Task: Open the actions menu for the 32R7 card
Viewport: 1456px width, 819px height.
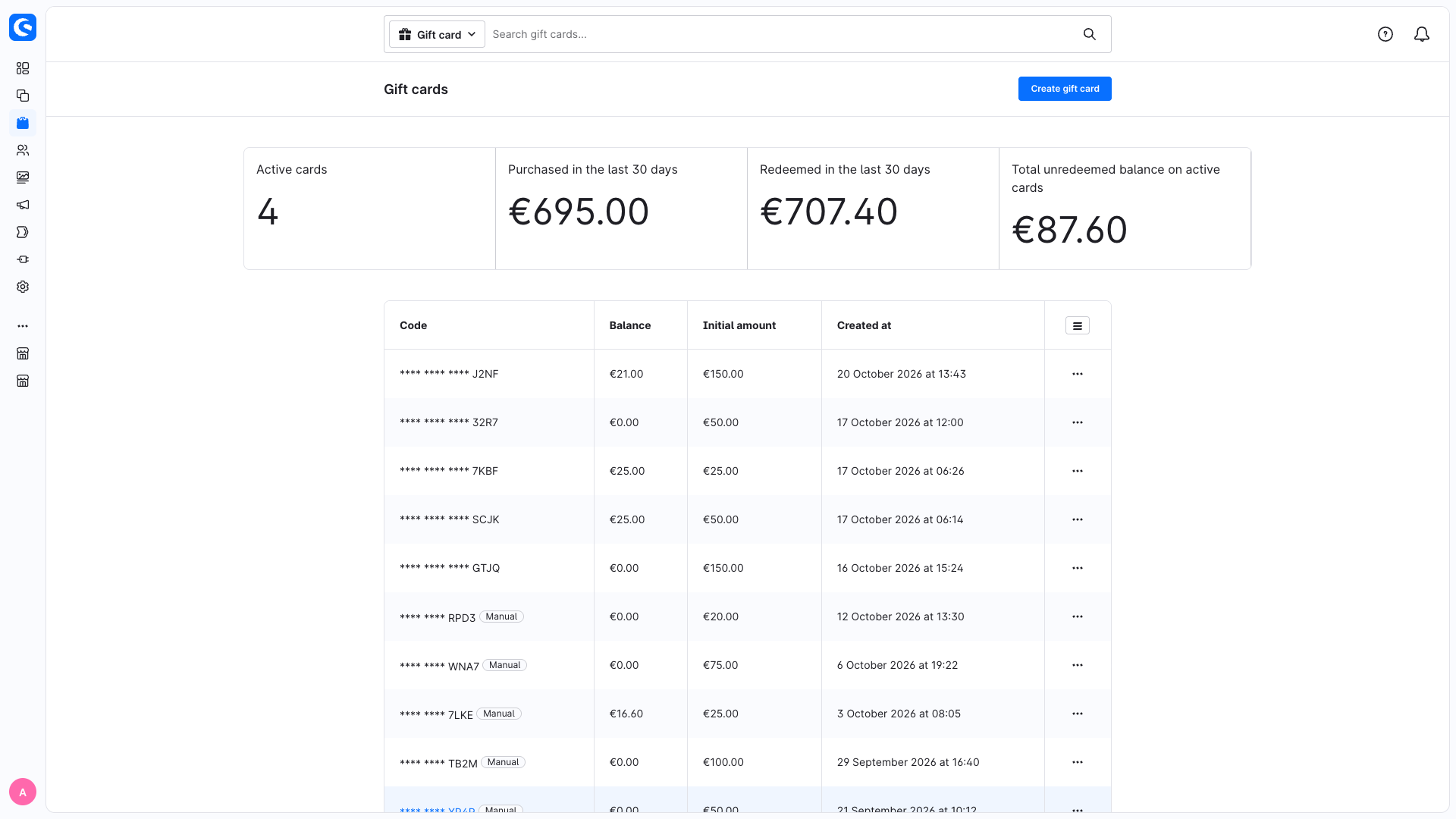Action: [1078, 422]
